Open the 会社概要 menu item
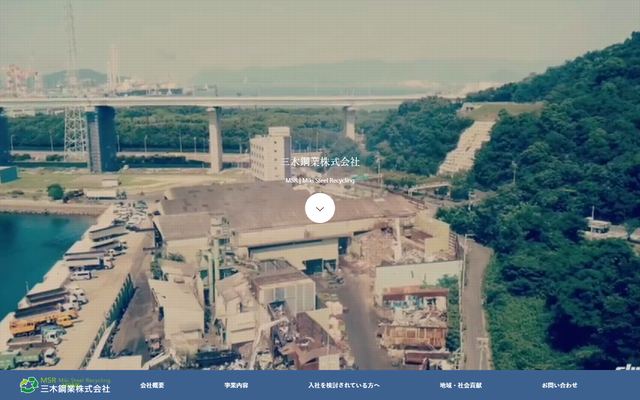 point(152,385)
